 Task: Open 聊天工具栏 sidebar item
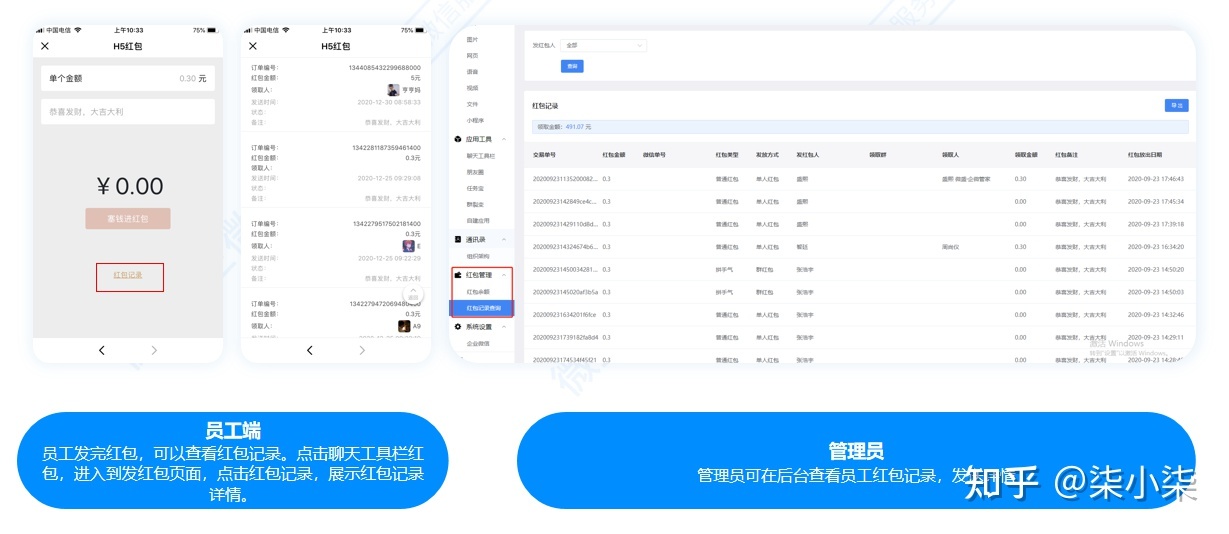480,156
